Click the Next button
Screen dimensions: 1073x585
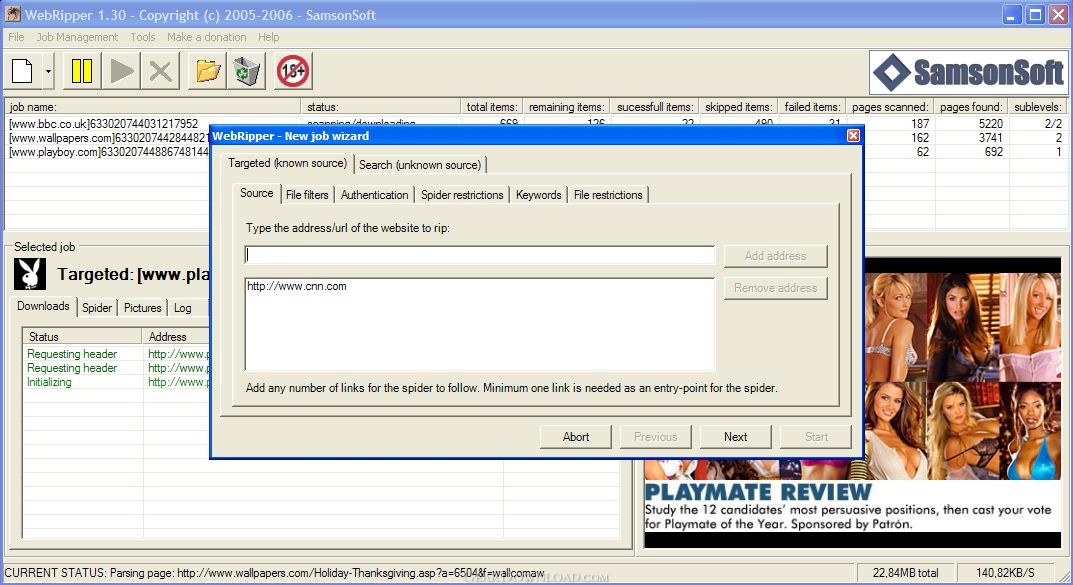[x=736, y=437]
